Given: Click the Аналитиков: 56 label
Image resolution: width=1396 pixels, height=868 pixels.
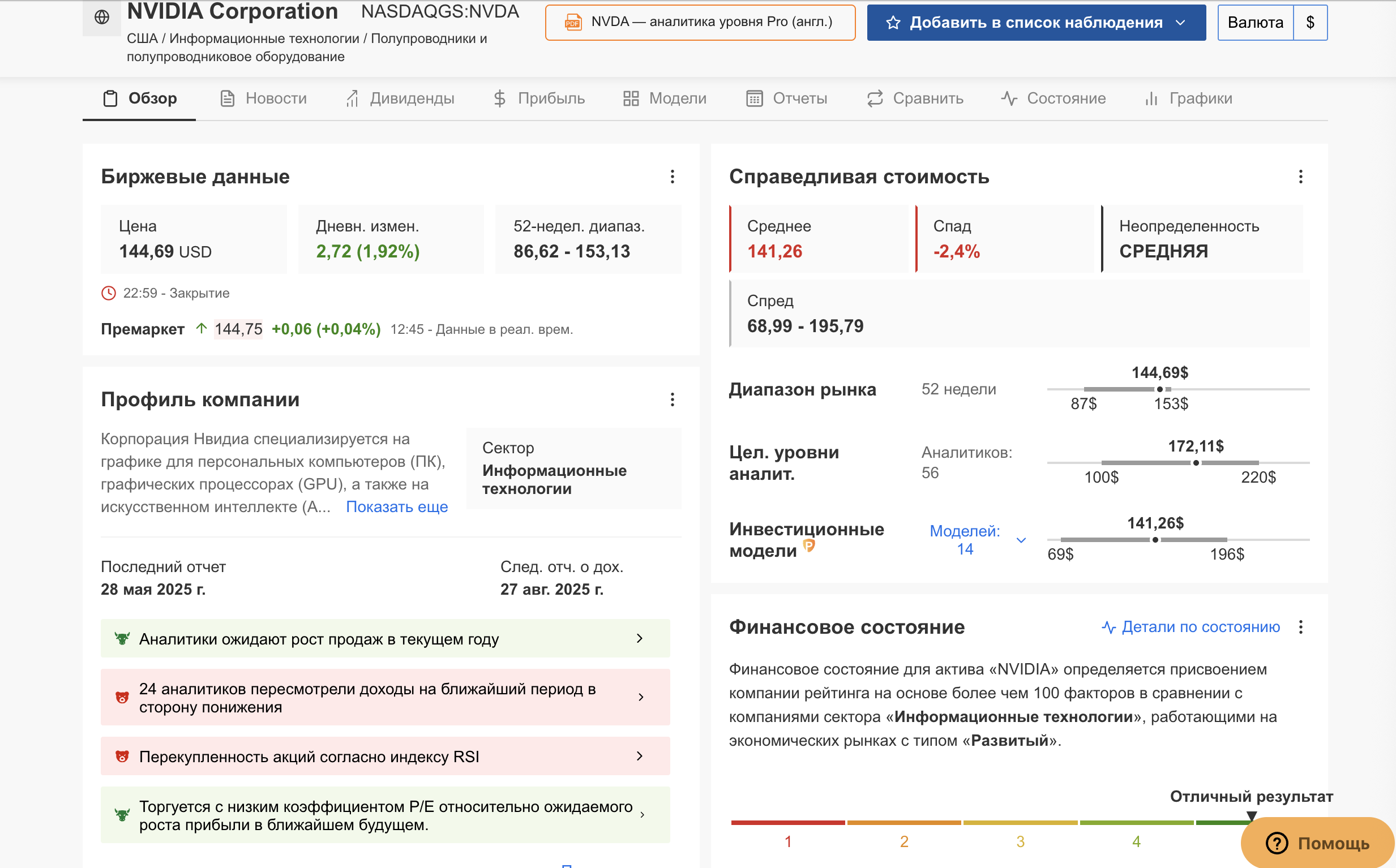Looking at the screenshot, I should pos(966,462).
